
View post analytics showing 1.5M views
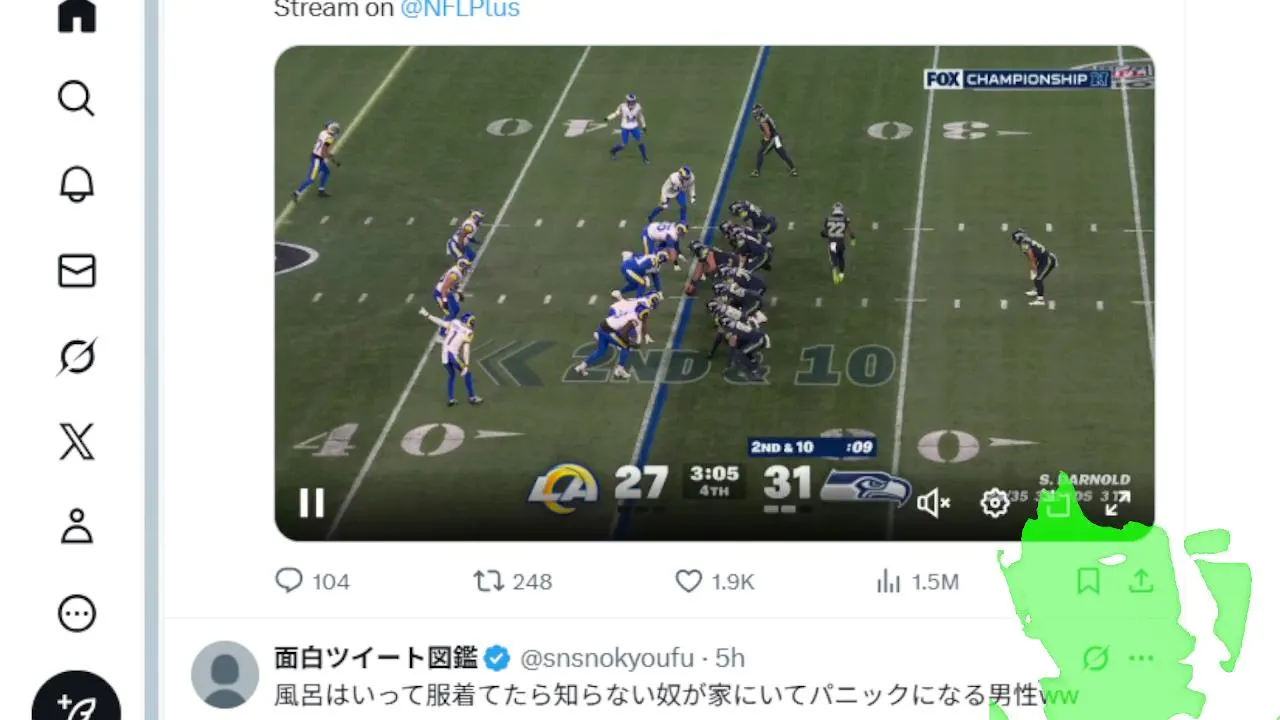tap(917, 581)
